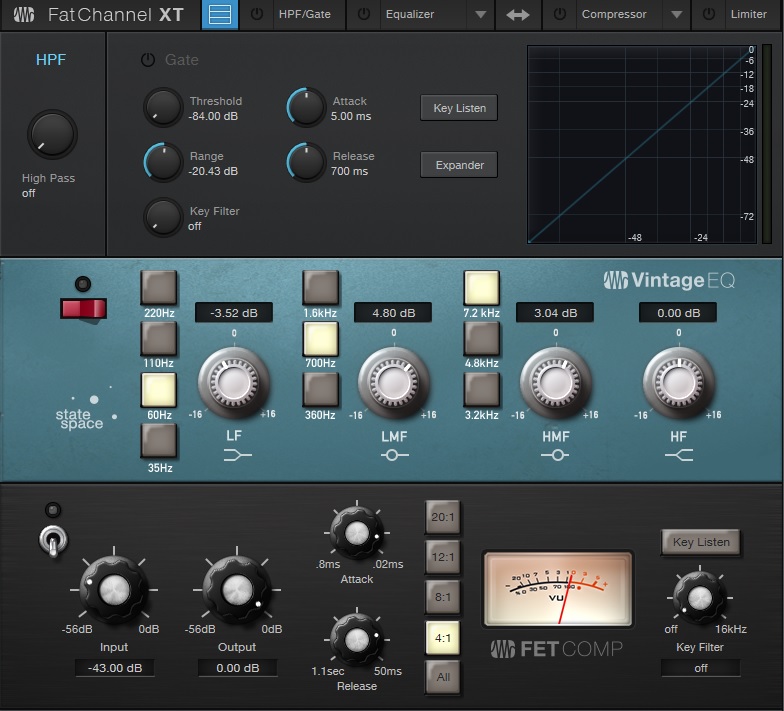
Task: Select 110Hz LF frequency button
Action: [159, 338]
